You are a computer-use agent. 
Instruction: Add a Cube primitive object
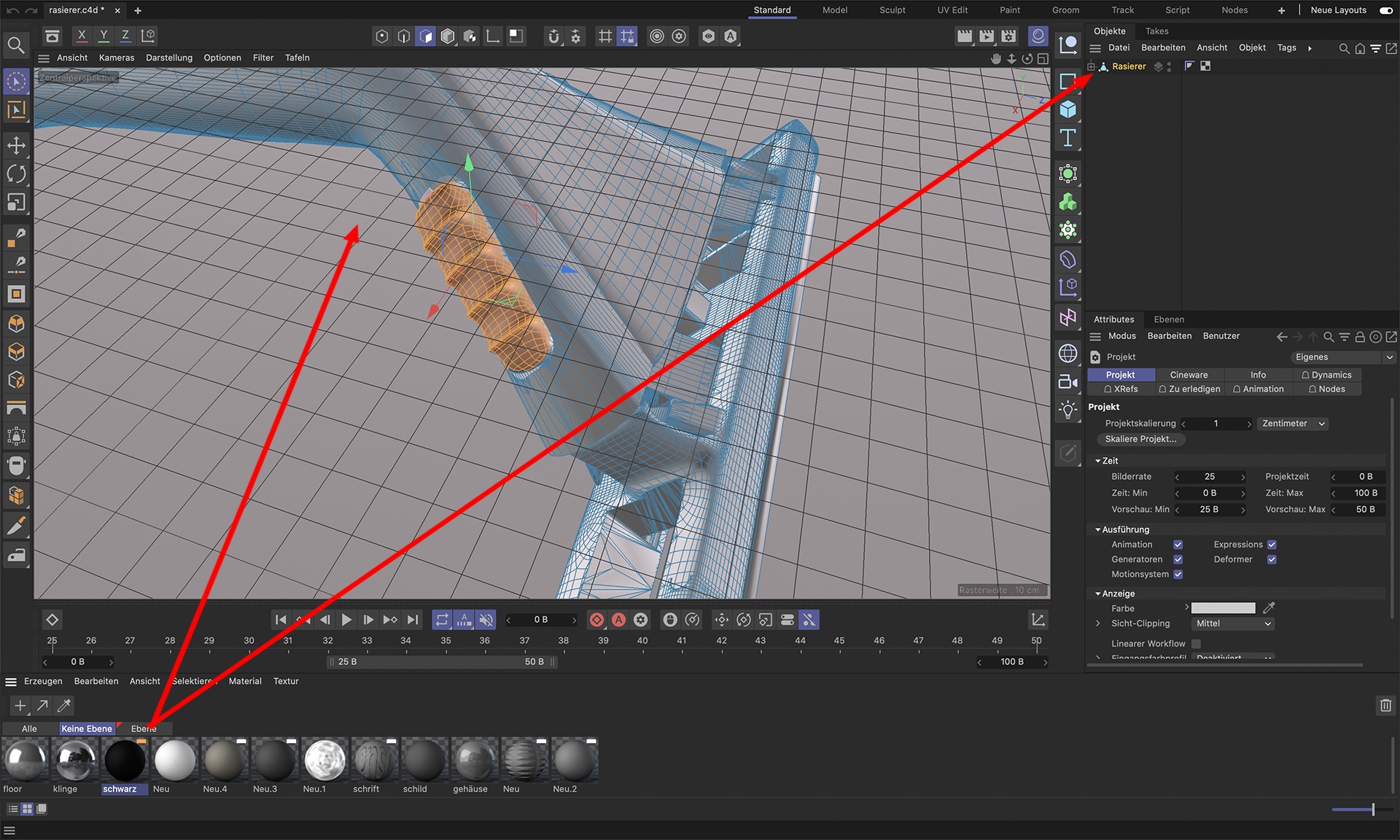[1067, 109]
